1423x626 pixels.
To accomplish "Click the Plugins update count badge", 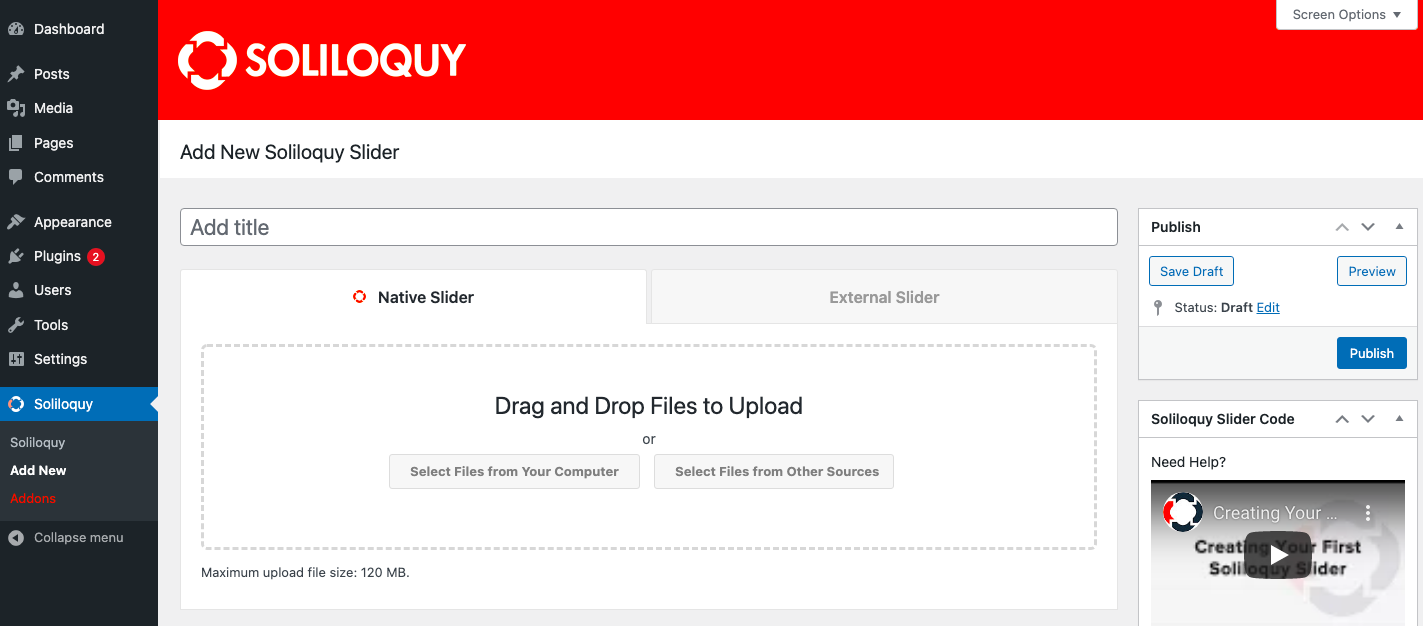I will (x=96, y=257).
